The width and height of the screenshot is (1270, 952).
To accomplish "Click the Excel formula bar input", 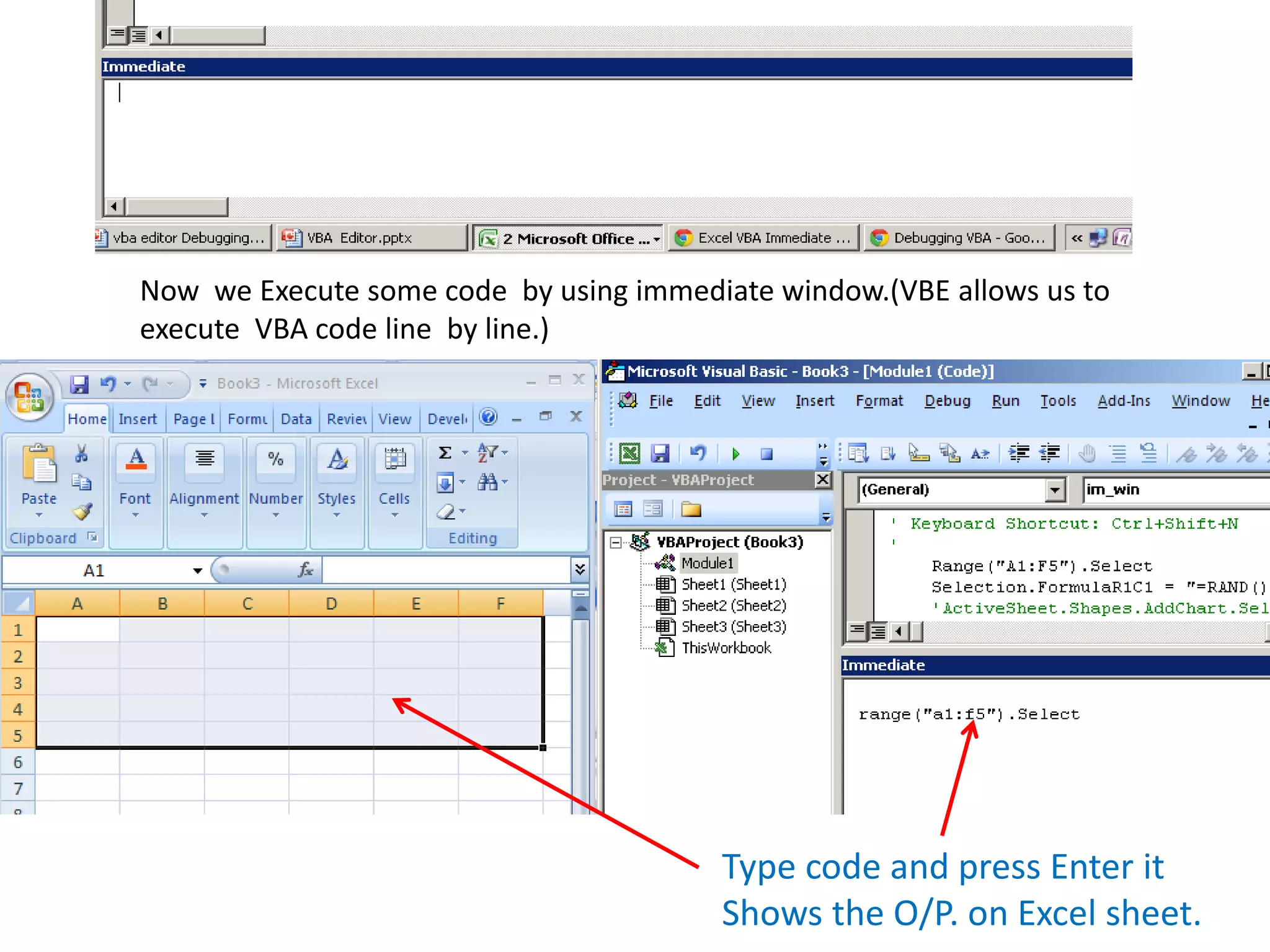I will tap(446, 570).
